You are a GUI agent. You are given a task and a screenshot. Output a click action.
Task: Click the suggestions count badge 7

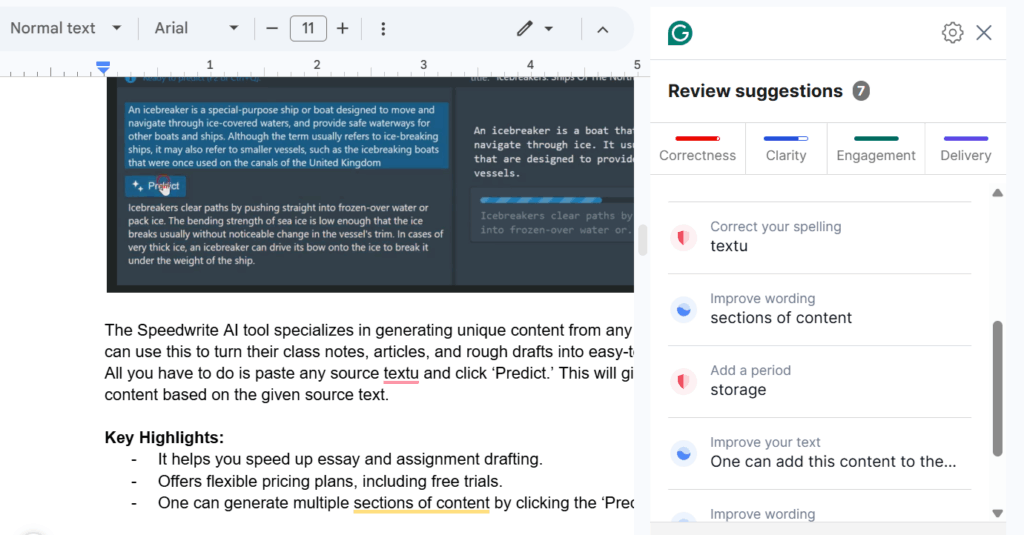861,91
